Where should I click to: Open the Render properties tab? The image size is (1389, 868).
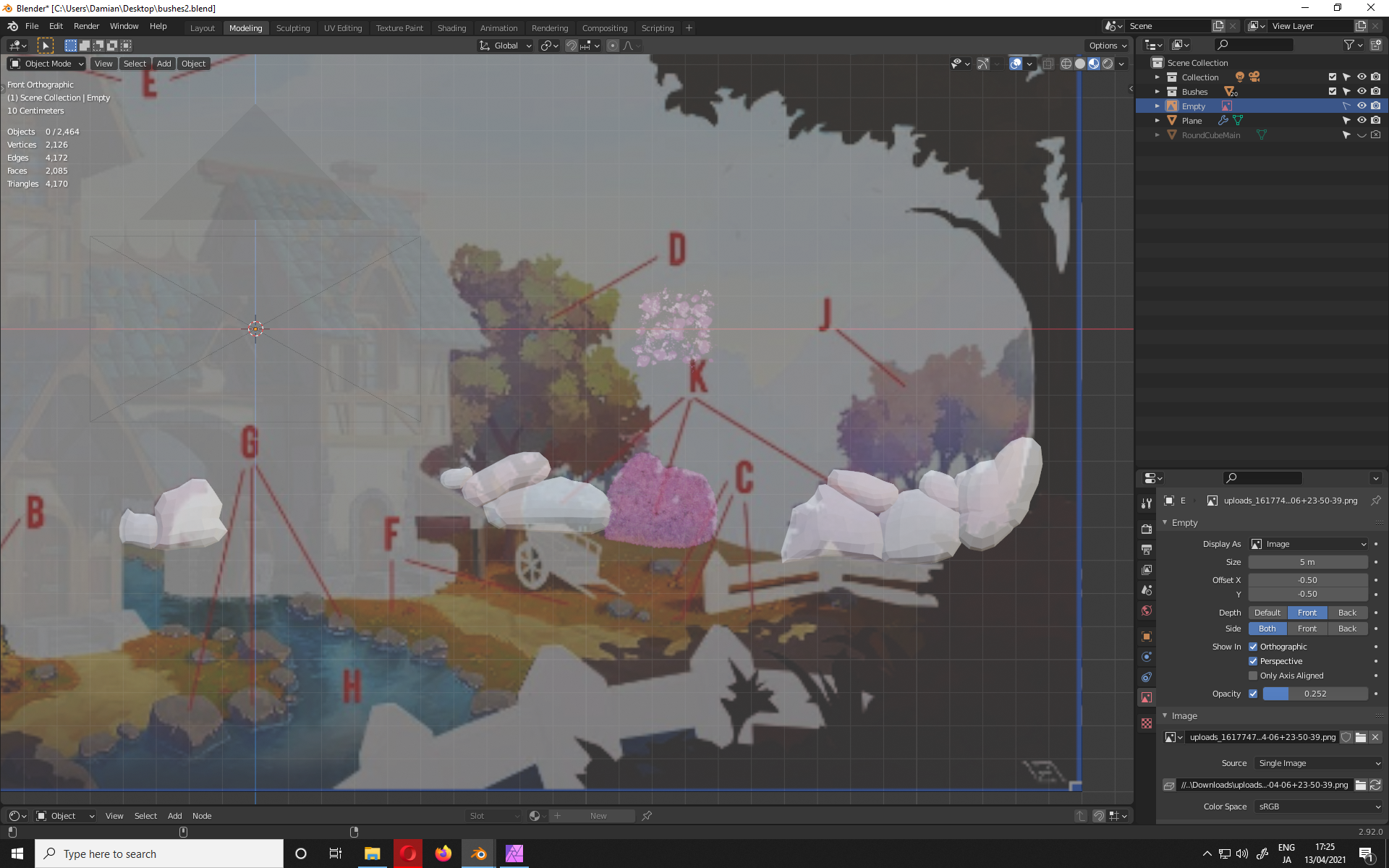[x=1147, y=529]
